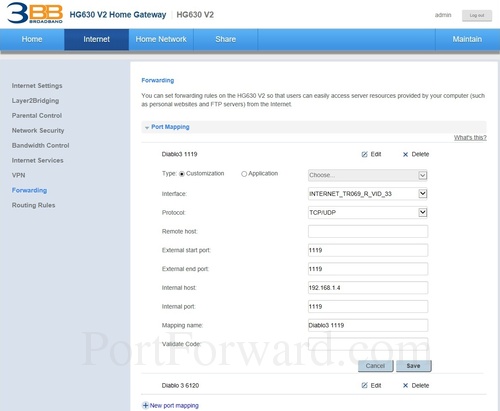Collapse the Port Mapping section arrow
The width and height of the screenshot is (500, 411).
(147, 127)
